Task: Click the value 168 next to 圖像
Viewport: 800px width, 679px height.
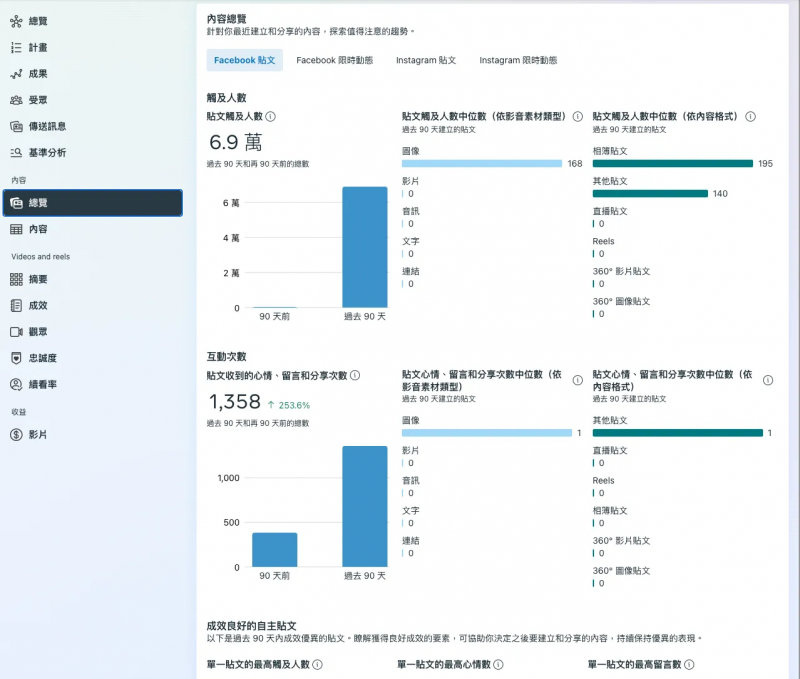Action: coord(575,164)
